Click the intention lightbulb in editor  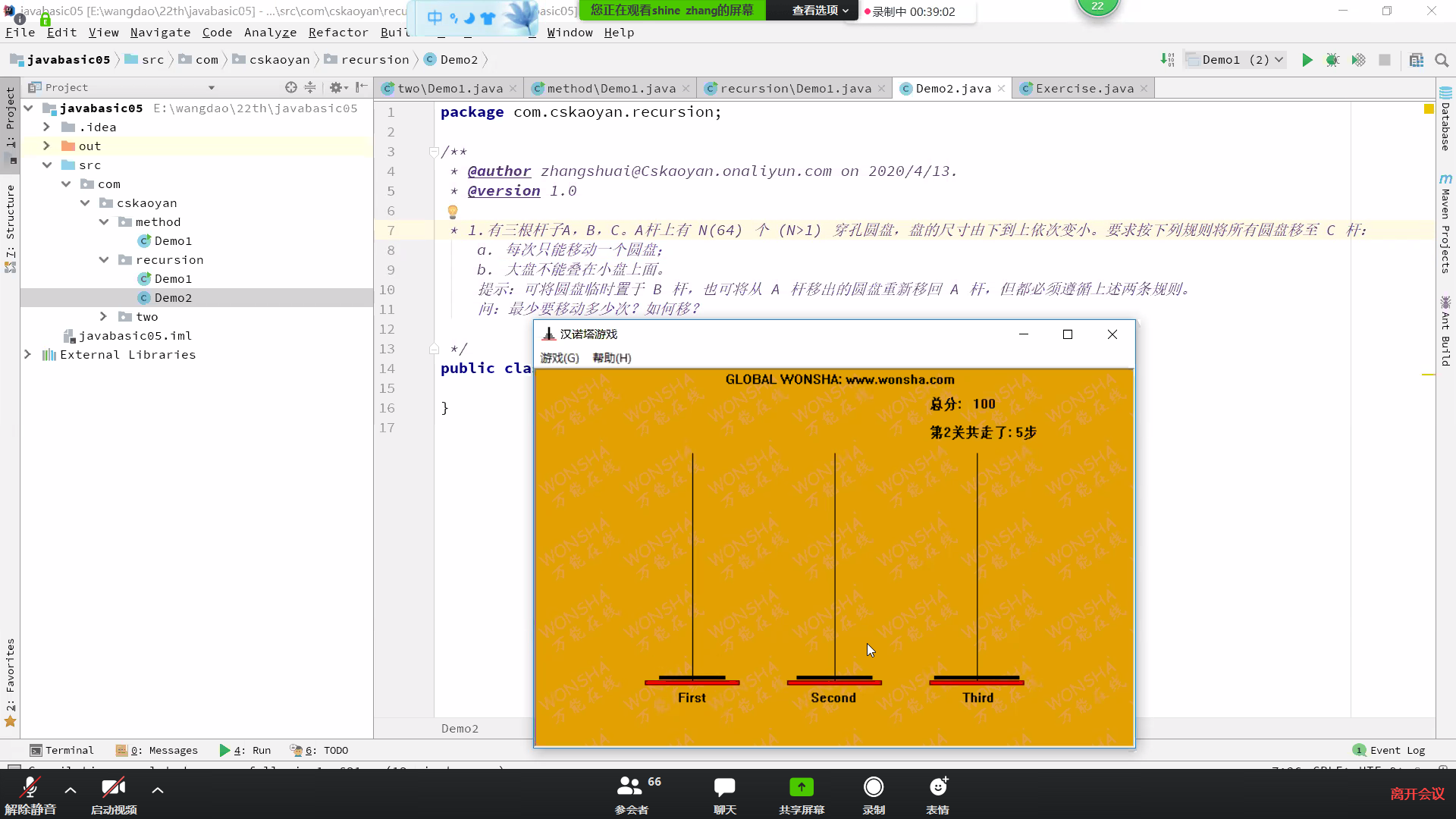[453, 212]
